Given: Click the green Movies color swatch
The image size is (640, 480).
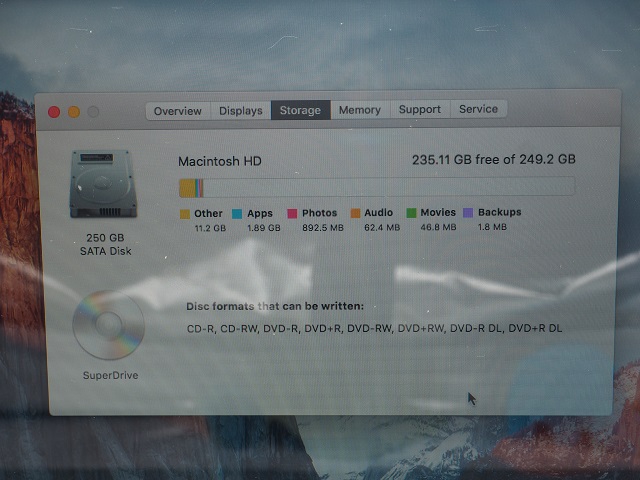Looking at the screenshot, I should (x=411, y=213).
